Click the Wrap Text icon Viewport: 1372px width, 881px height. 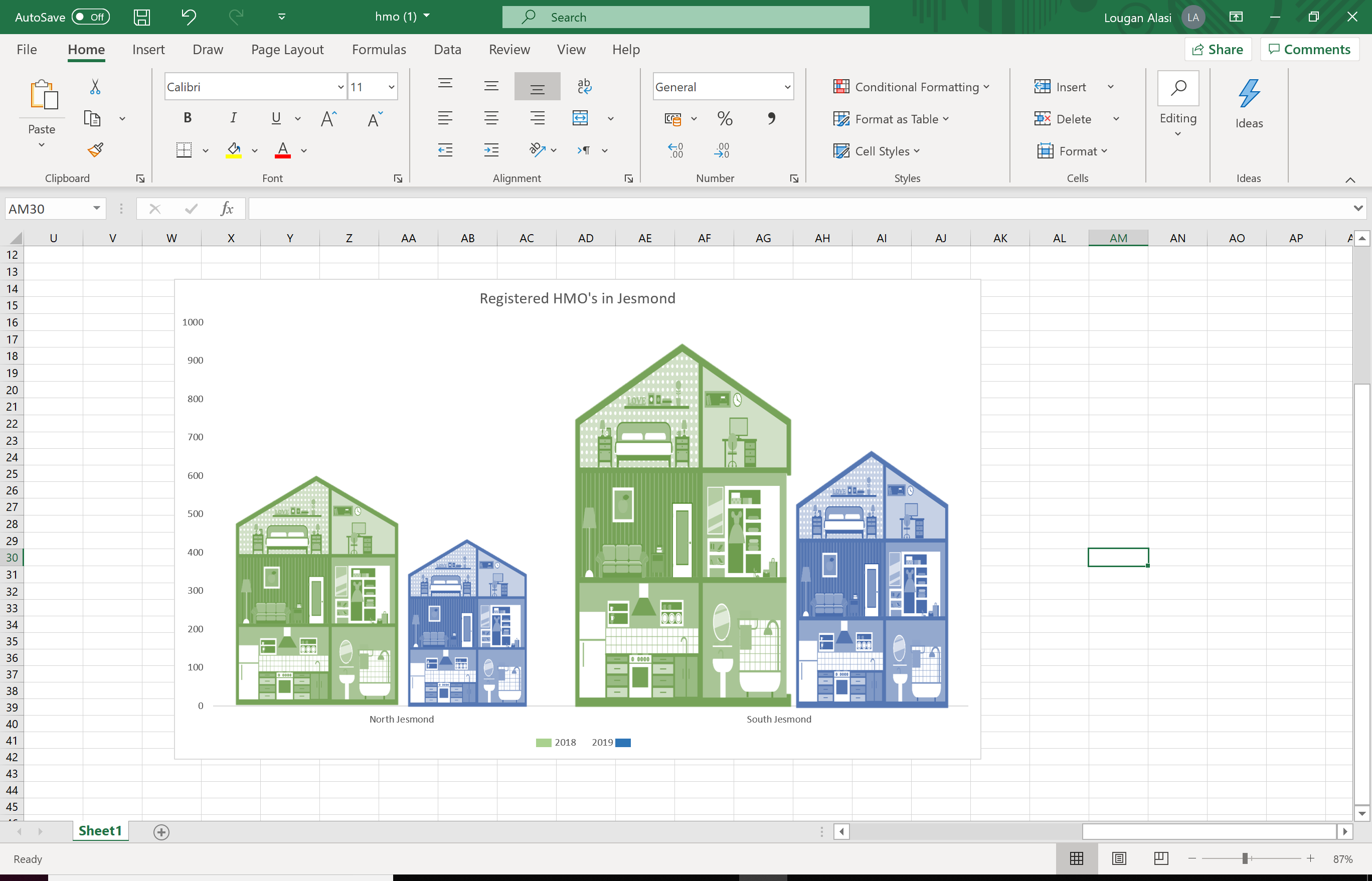click(584, 86)
